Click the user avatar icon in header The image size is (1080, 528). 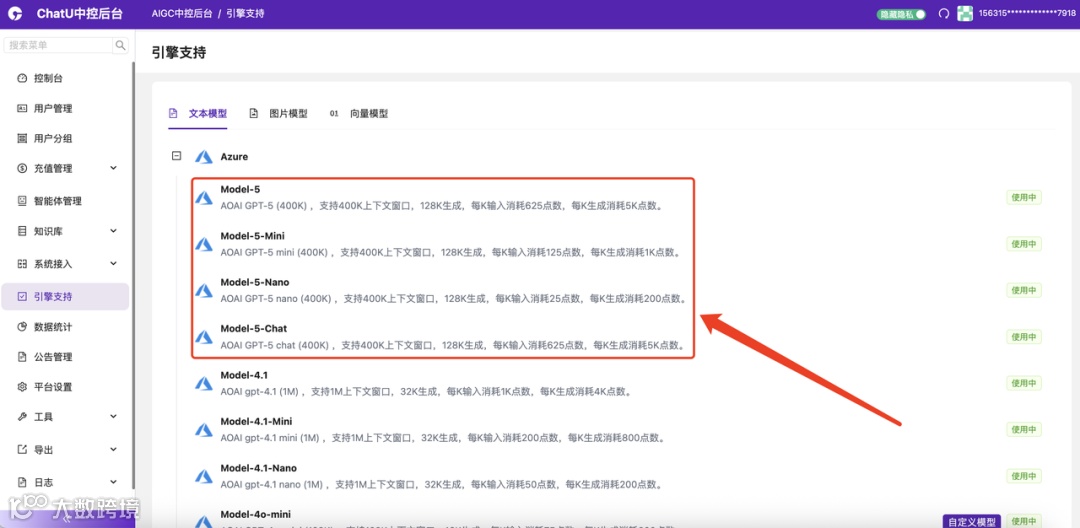click(966, 14)
